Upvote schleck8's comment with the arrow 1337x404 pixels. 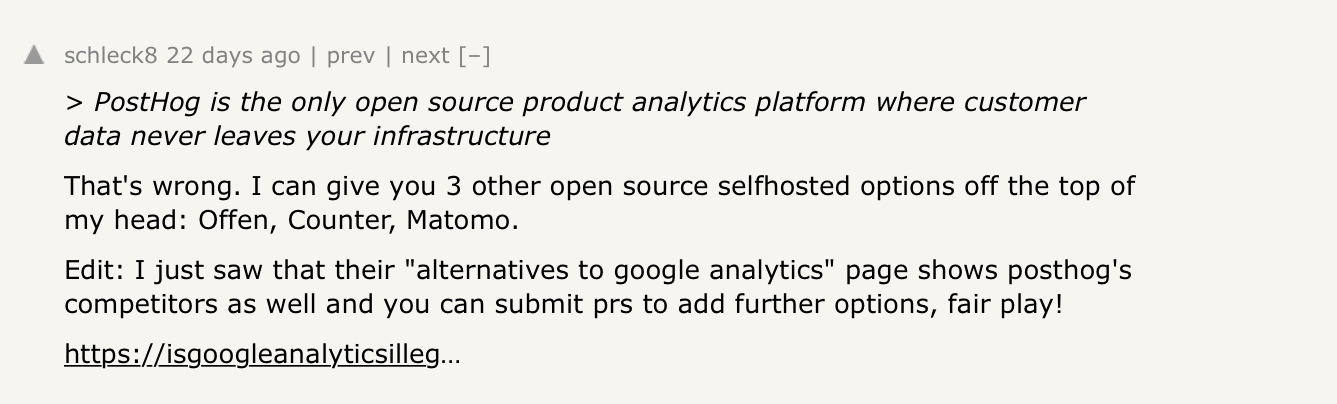[34, 55]
